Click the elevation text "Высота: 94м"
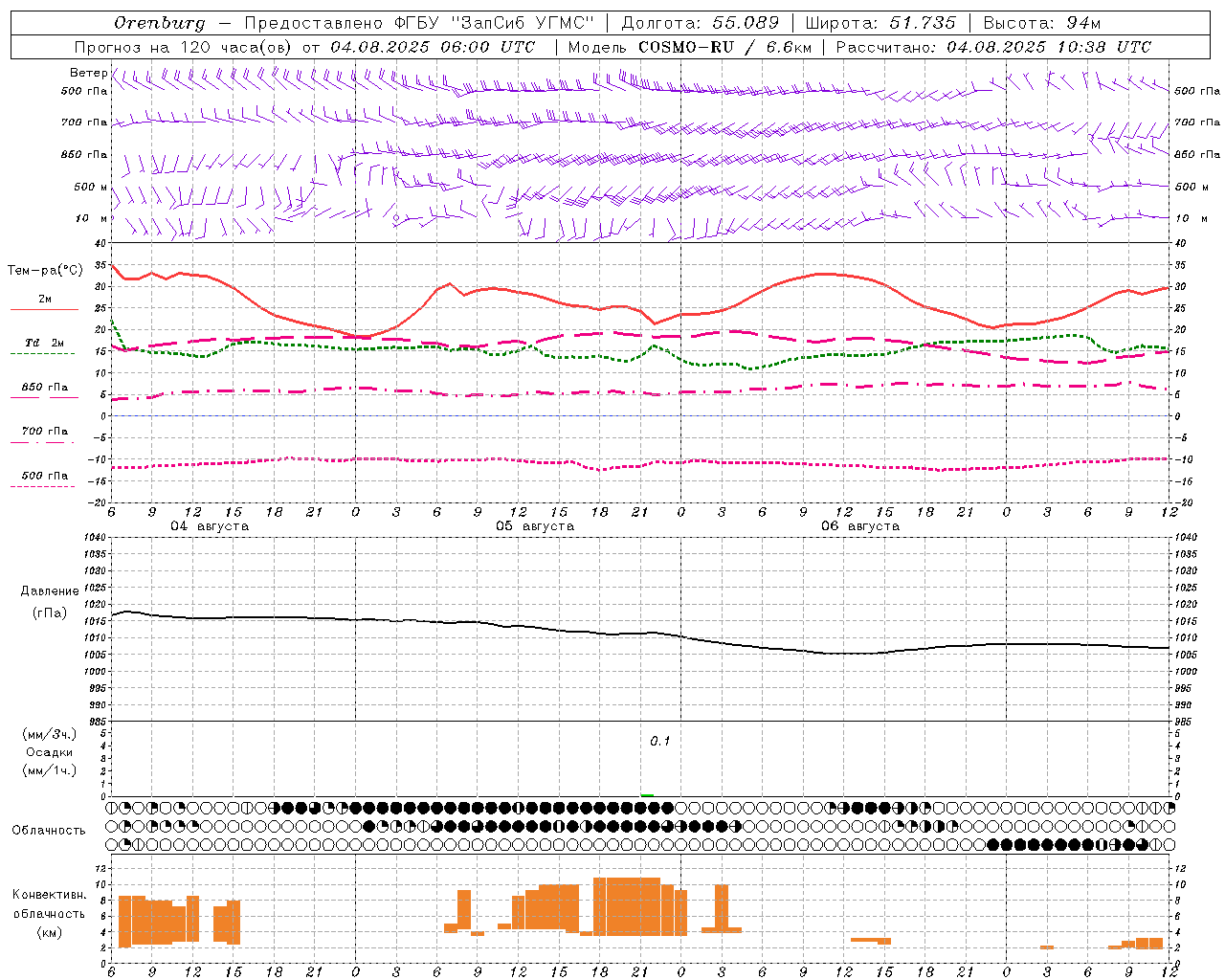 (x=1042, y=23)
